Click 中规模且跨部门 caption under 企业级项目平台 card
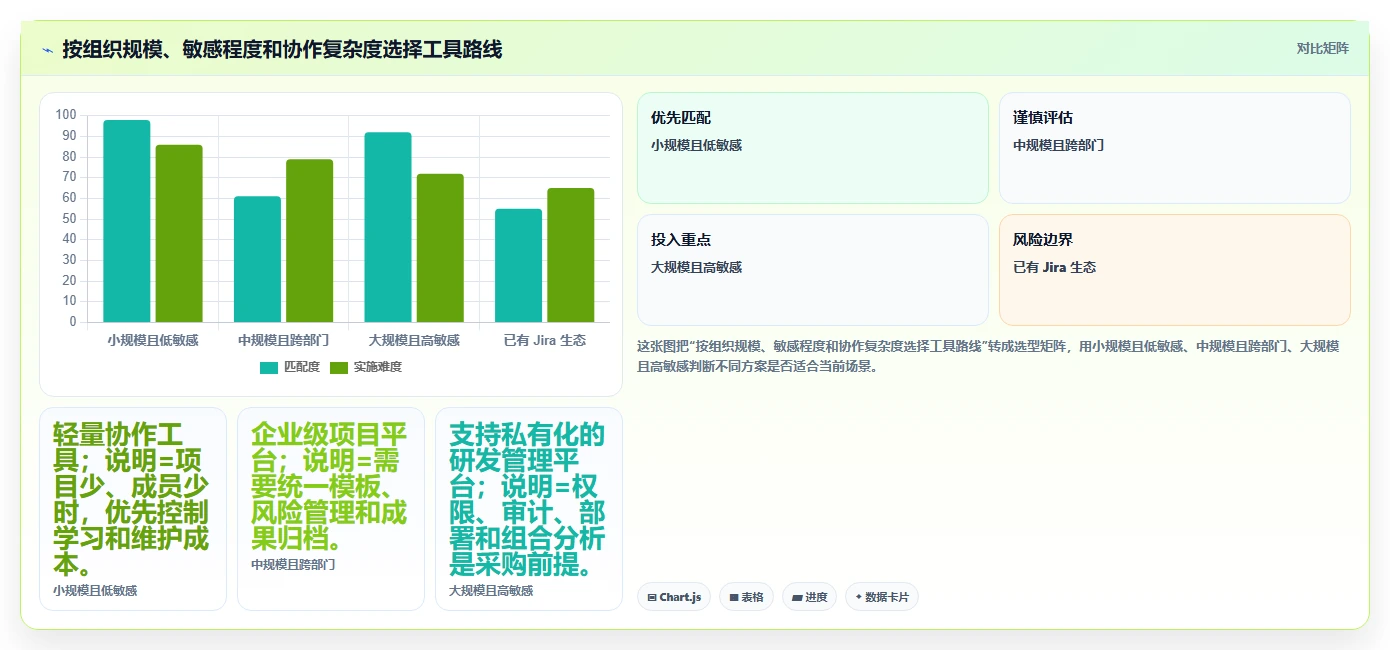 coord(293,564)
